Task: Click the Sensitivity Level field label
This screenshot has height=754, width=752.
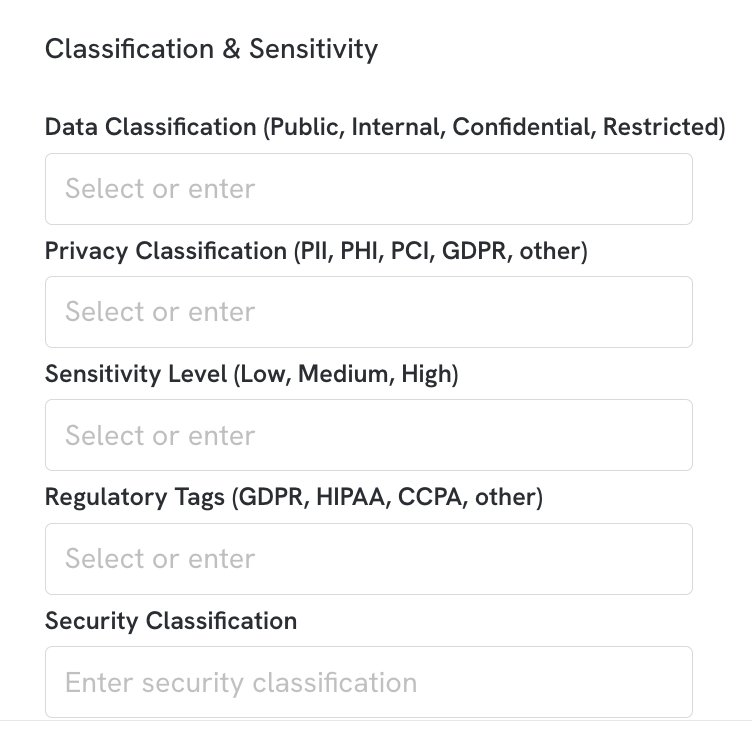Action: point(251,374)
